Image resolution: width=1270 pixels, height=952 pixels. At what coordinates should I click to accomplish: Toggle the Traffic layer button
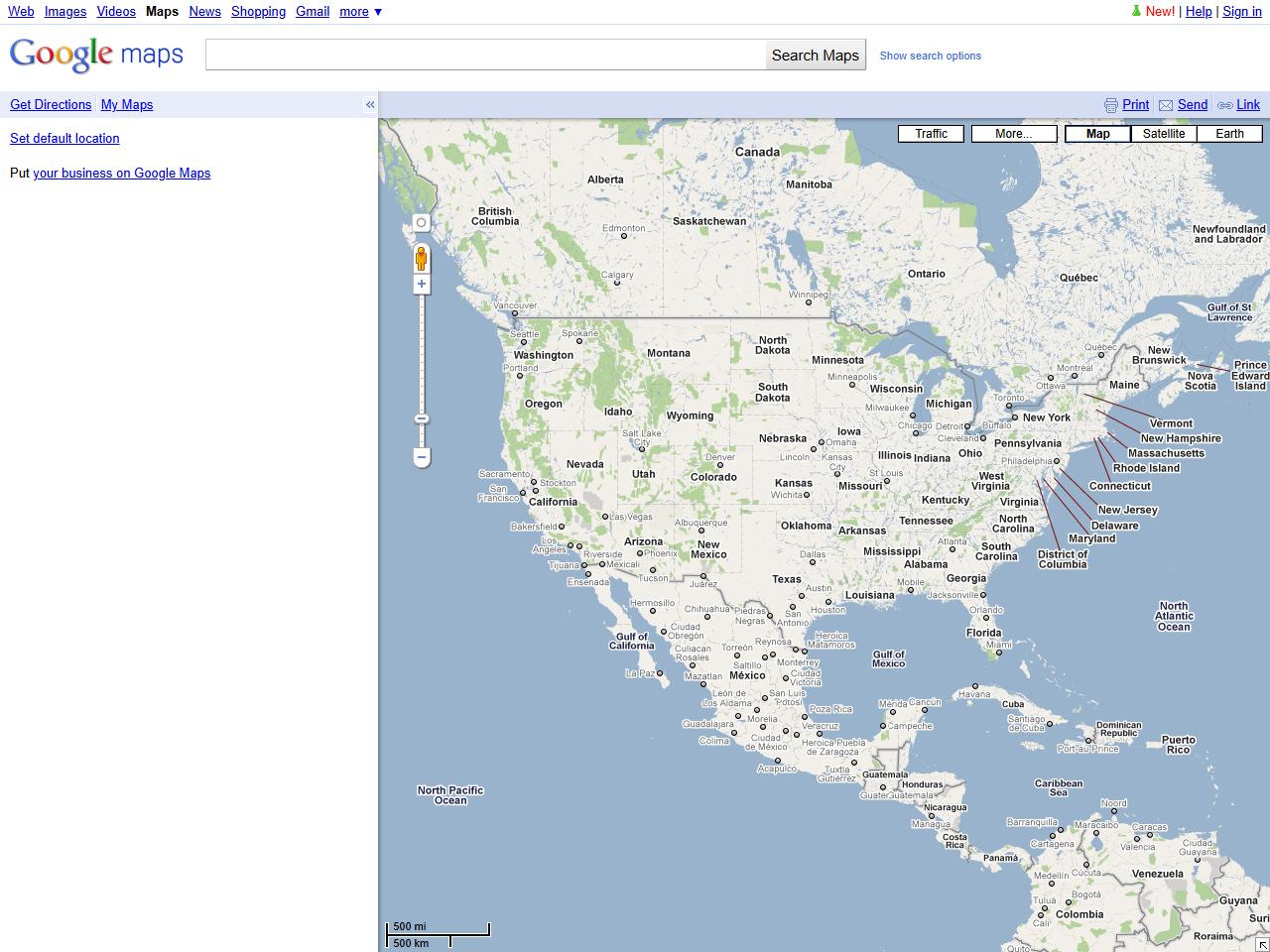click(931, 134)
